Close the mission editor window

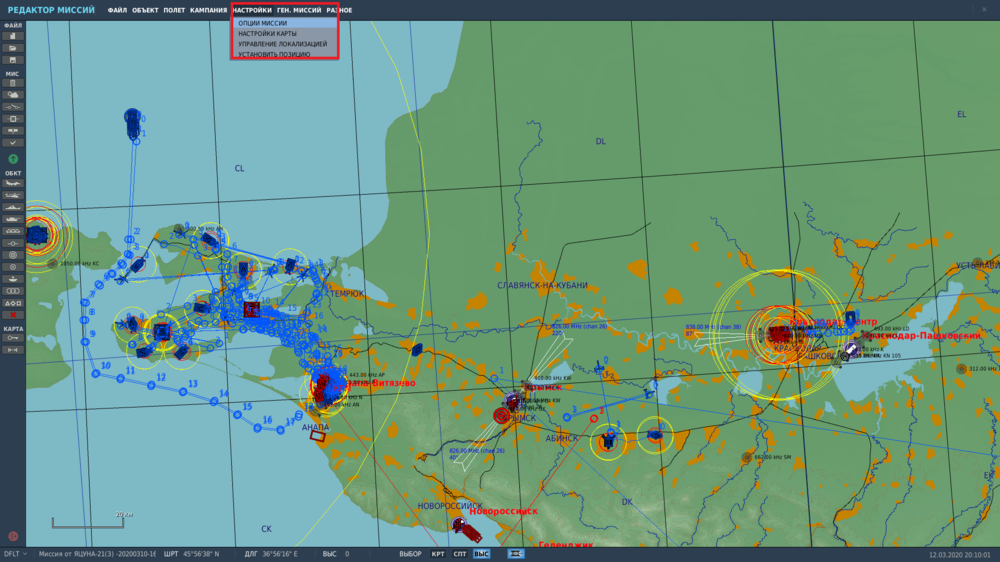pyautogui.click(x=984, y=10)
